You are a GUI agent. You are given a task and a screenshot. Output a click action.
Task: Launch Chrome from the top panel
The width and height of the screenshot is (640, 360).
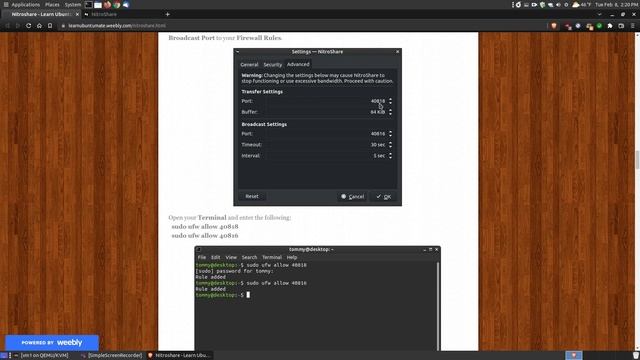click(117, 4)
